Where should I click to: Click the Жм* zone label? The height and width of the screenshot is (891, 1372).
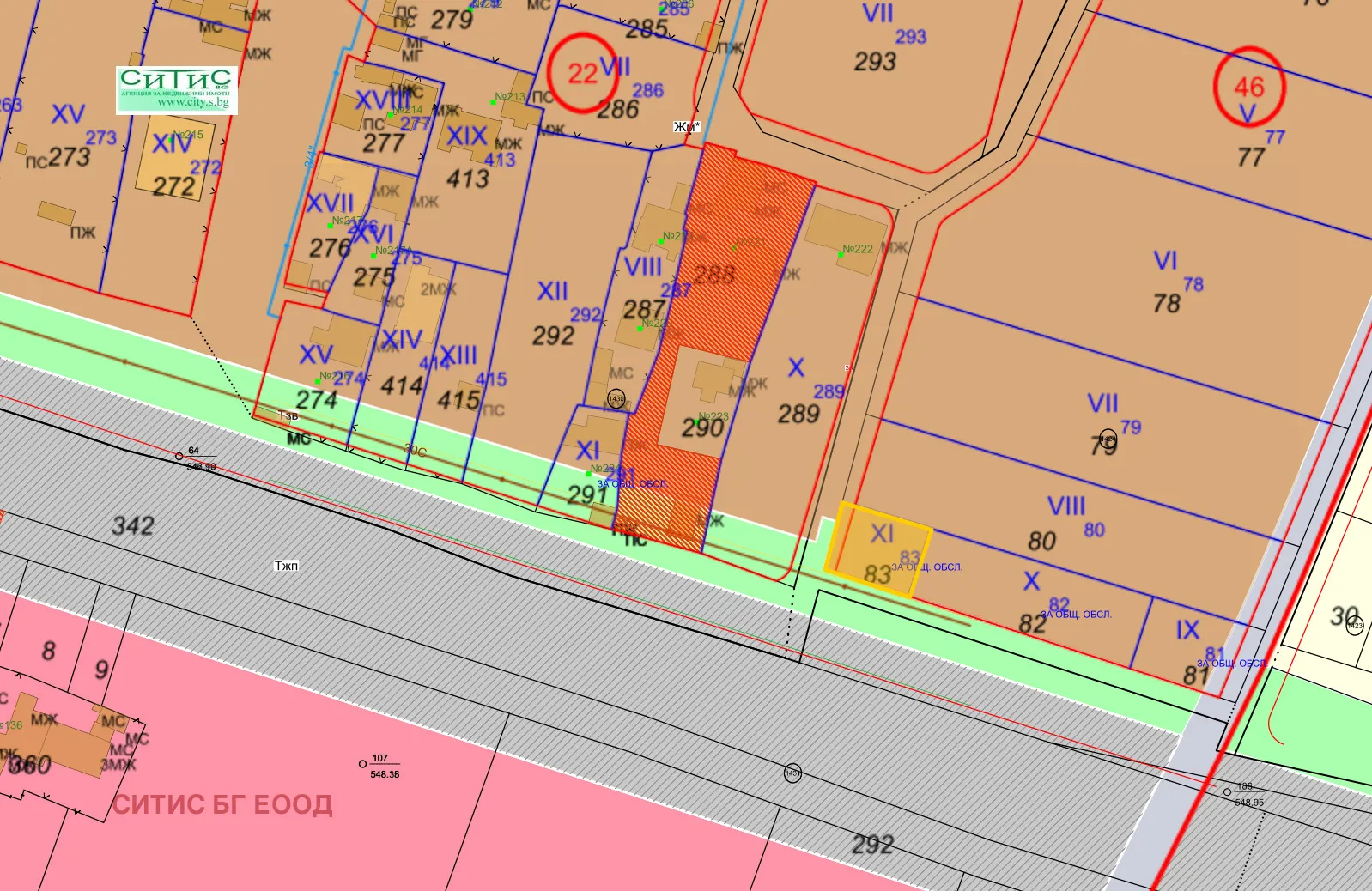(686, 127)
